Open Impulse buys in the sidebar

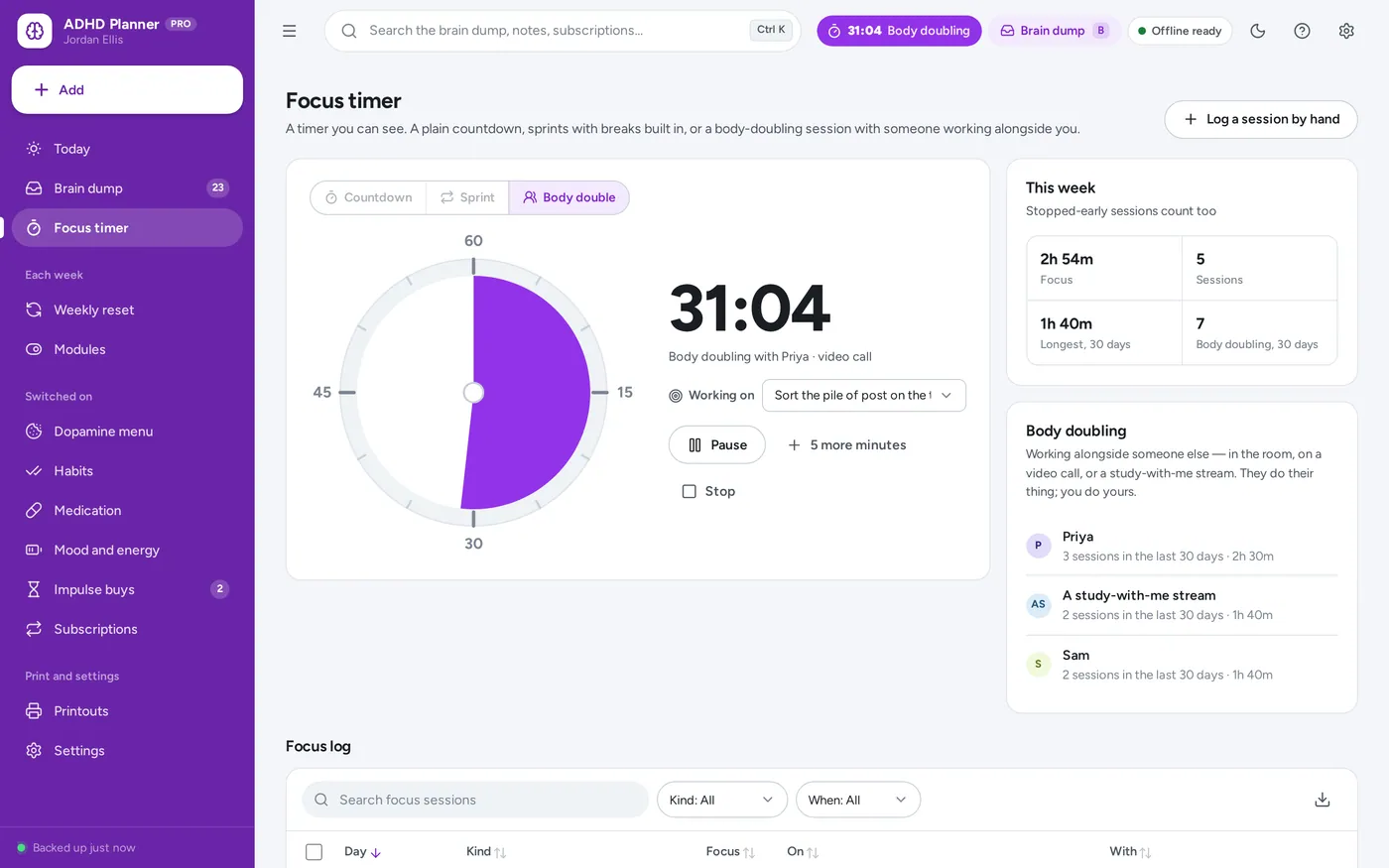(127, 589)
